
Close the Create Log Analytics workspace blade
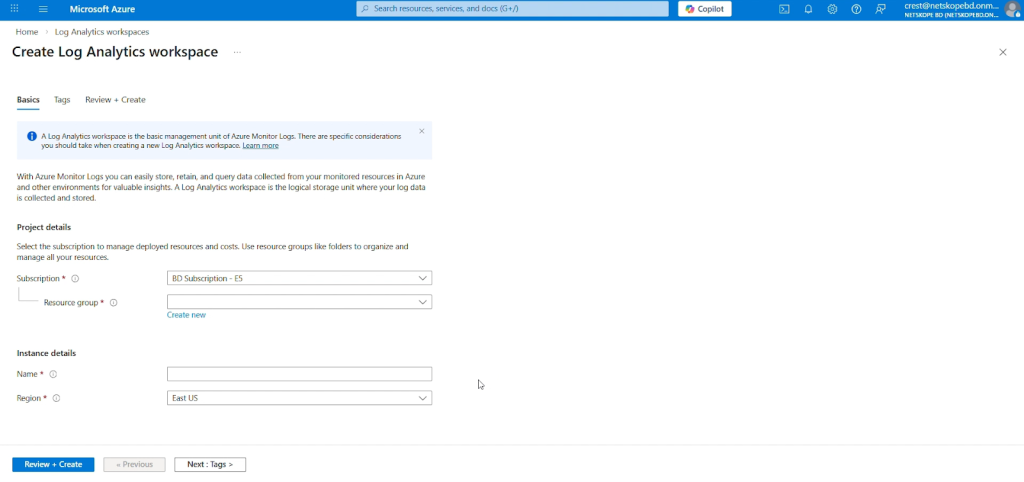coord(1002,52)
